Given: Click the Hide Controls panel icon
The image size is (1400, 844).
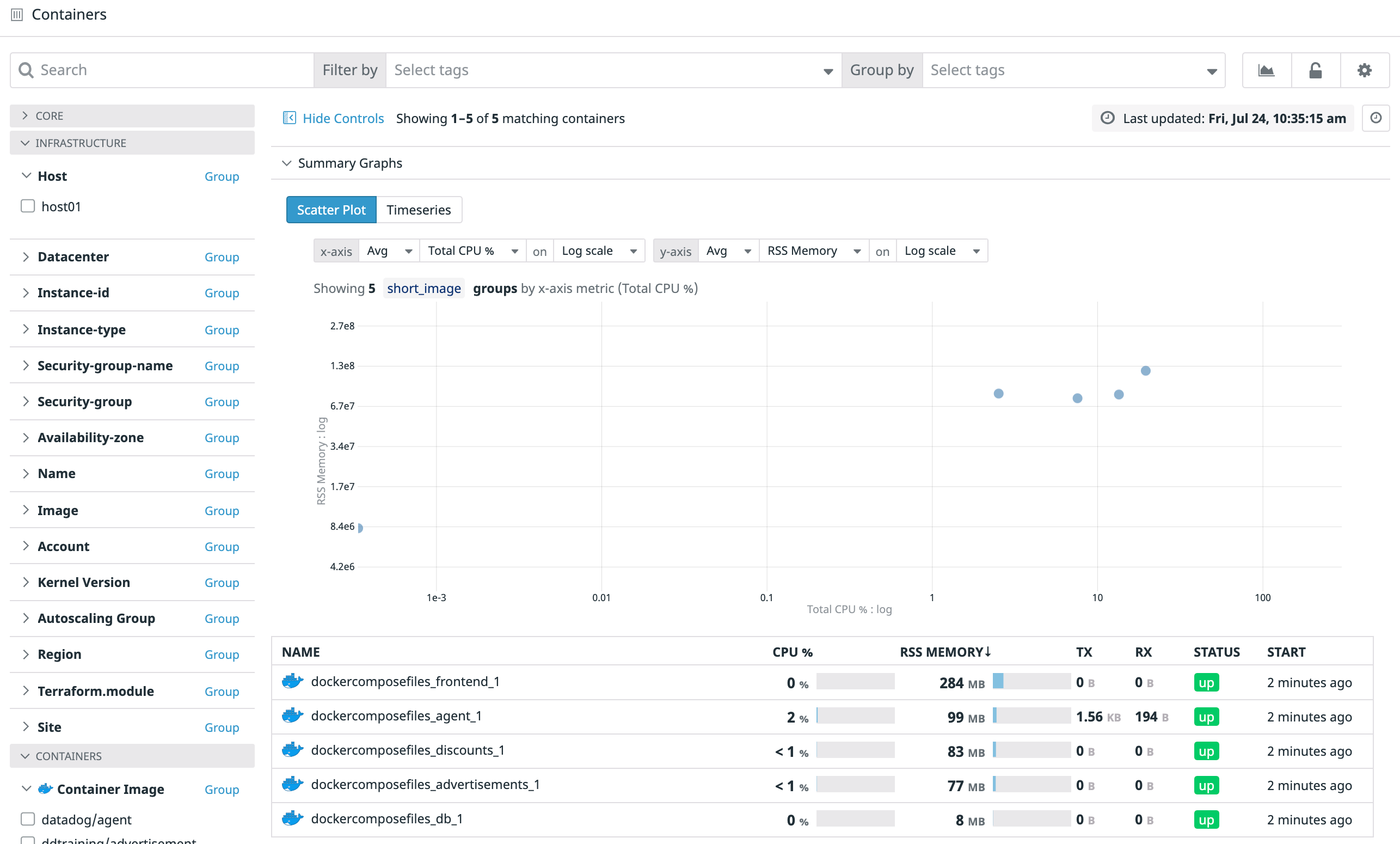Looking at the screenshot, I should [x=289, y=118].
